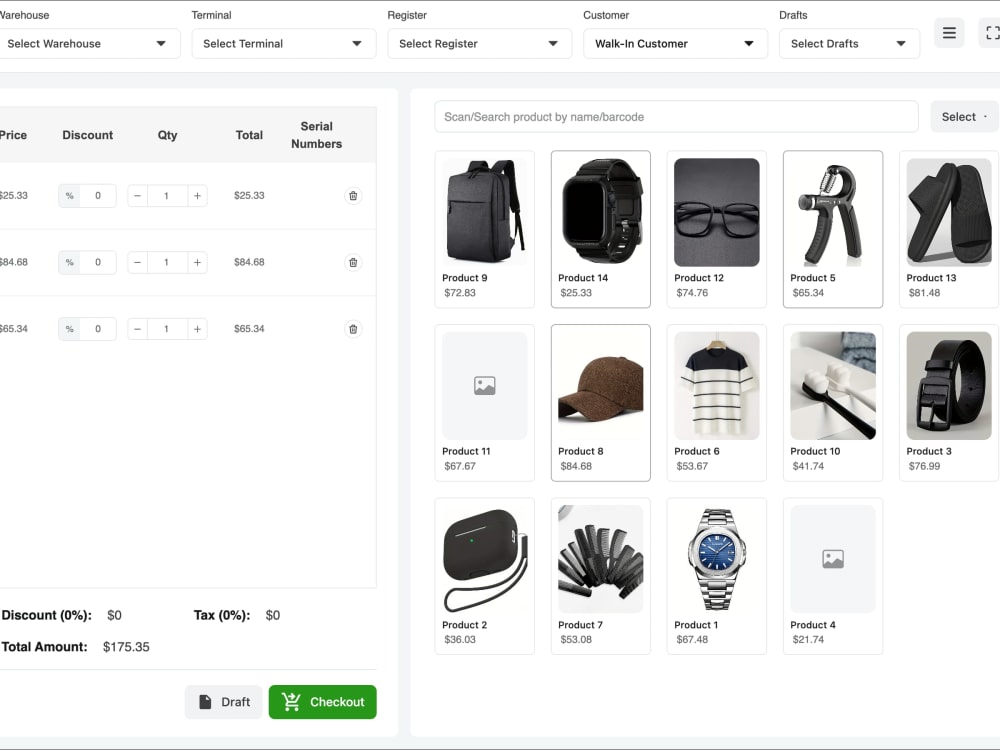Increase quantity for the $65.34 item
Image resolution: width=1000 pixels, height=750 pixels.
pos(197,329)
